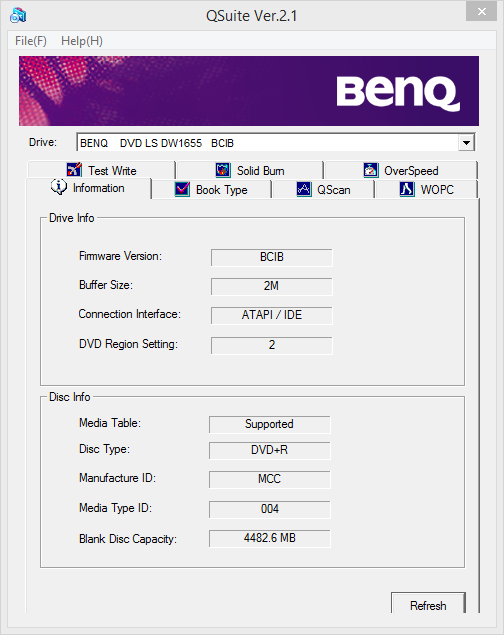Viewport: 504px width, 635px height.
Task: Click the Media Table value Supported
Action: [x=270, y=424]
